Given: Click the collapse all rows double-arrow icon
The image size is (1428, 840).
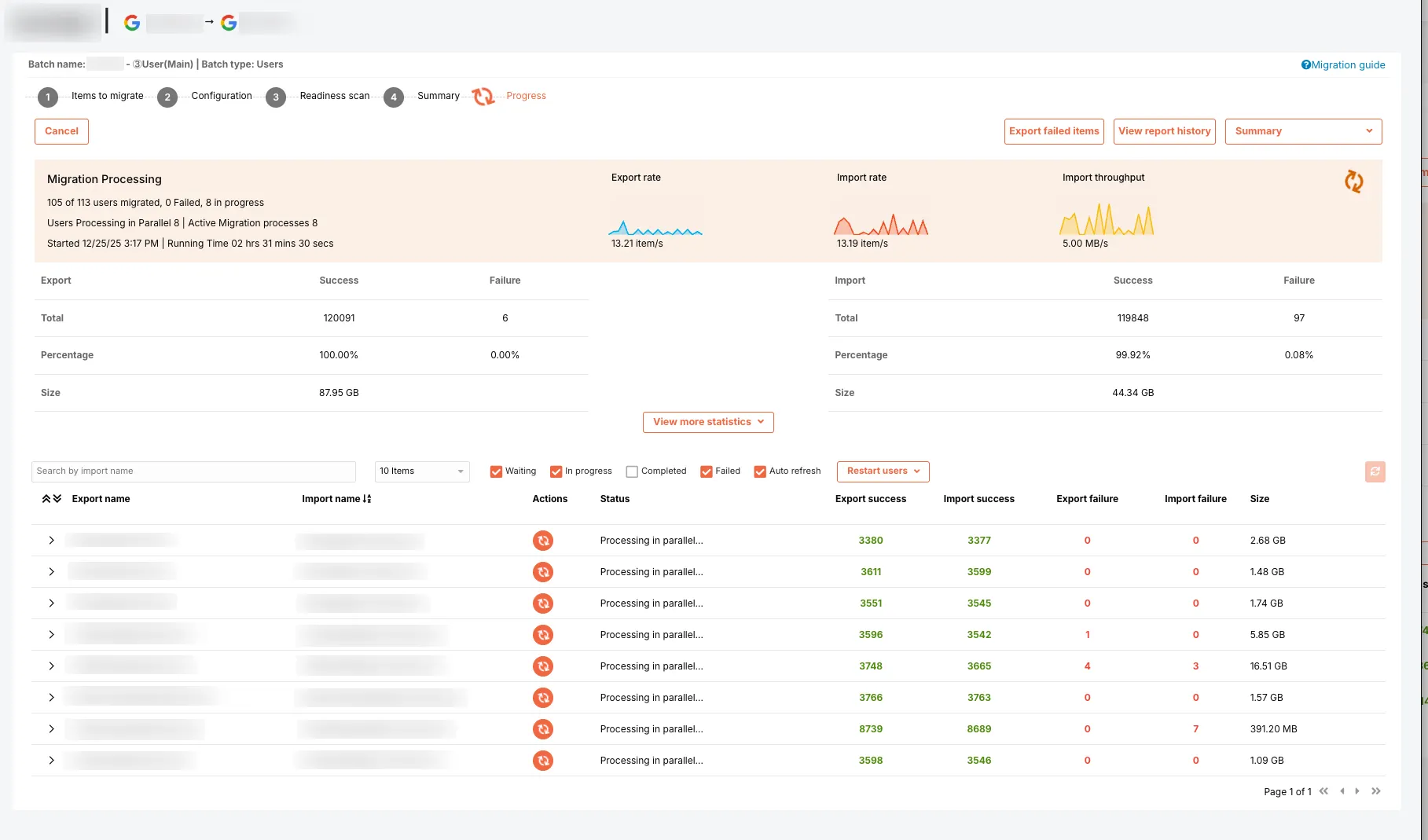Looking at the screenshot, I should pyautogui.click(x=51, y=499).
